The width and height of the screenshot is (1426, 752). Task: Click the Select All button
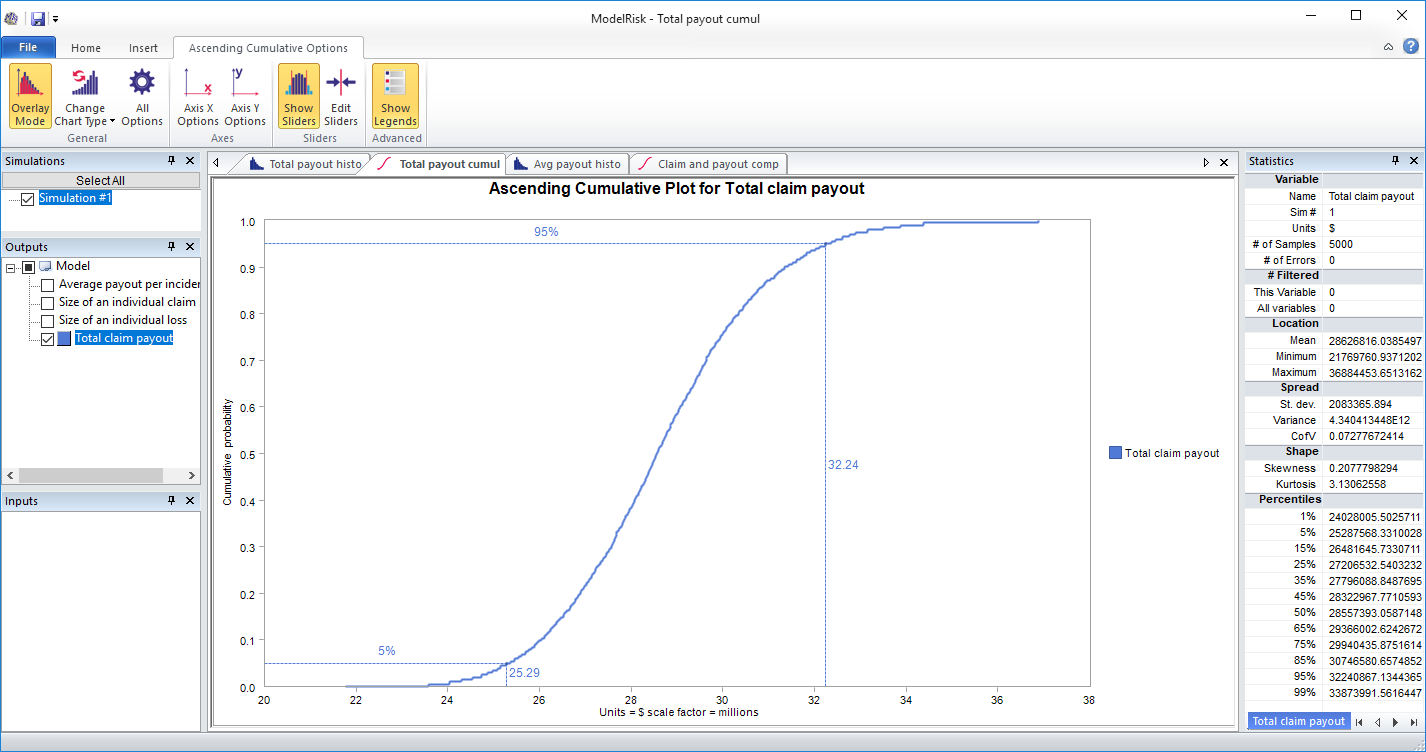pyautogui.click(x=100, y=179)
